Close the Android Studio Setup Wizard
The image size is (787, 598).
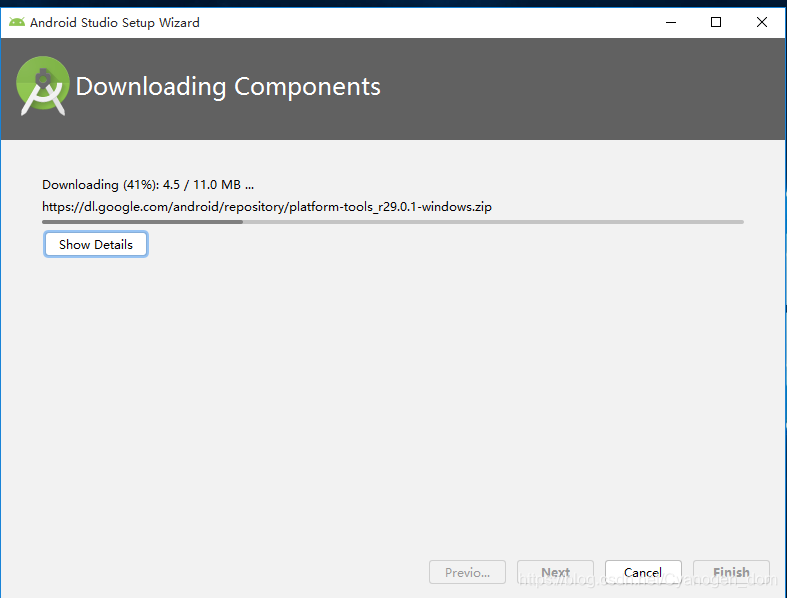(x=761, y=22)
